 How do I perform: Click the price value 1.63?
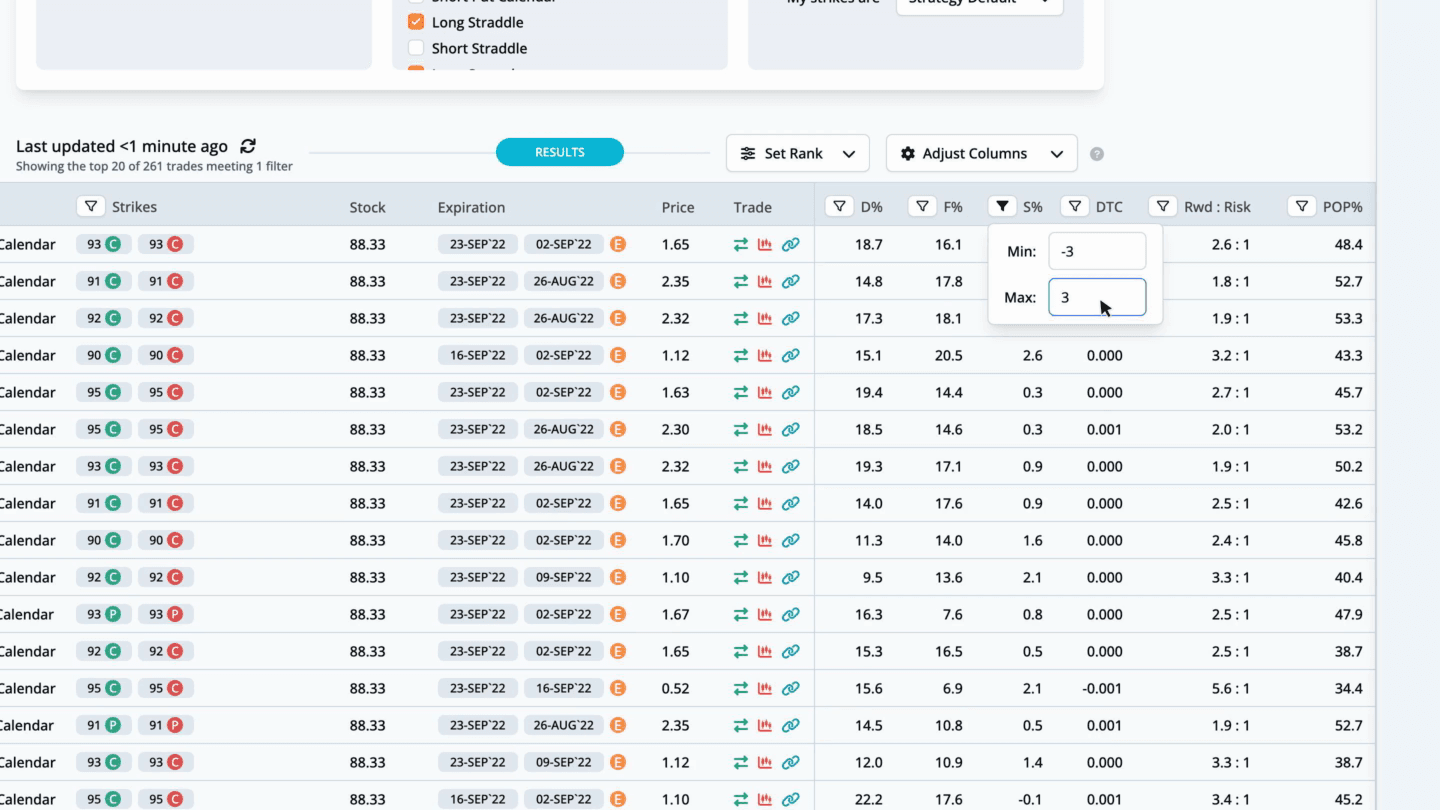pyautogui.click(x=675, y=392)
